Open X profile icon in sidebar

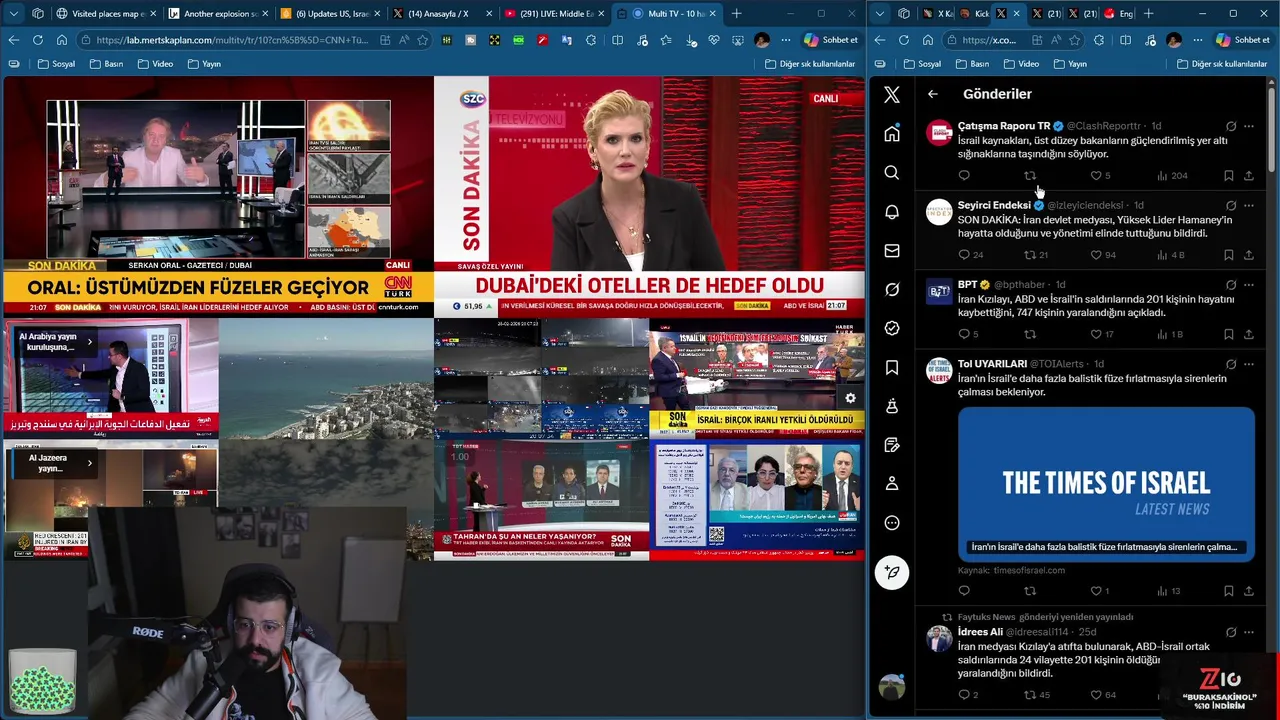coord(892,484)
